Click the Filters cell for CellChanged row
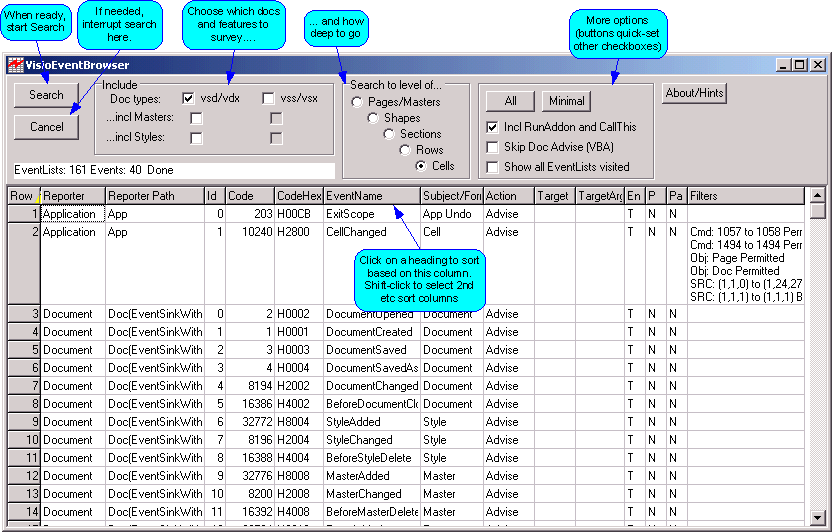832x532 pixels. (746, 264)
